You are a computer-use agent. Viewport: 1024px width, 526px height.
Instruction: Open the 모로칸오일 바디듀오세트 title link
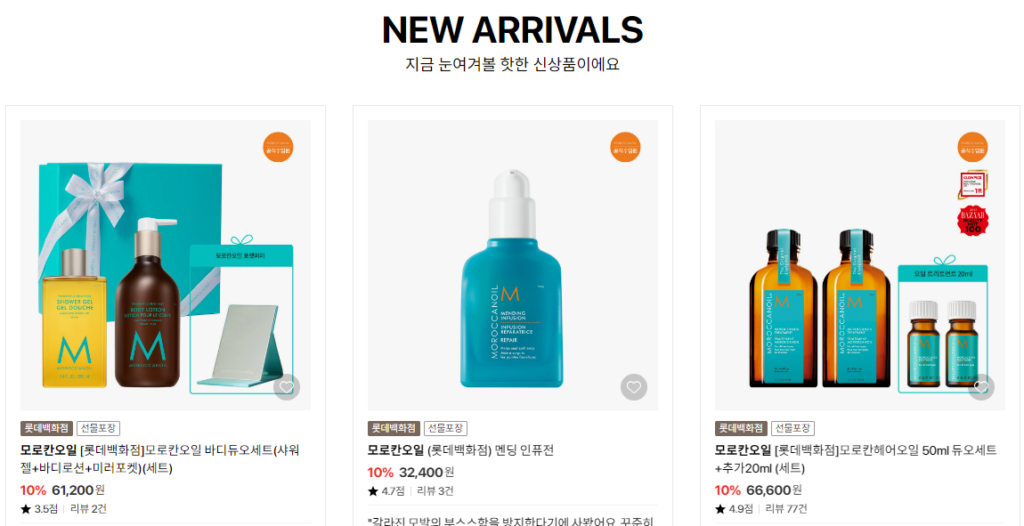(x=161, y=459)
